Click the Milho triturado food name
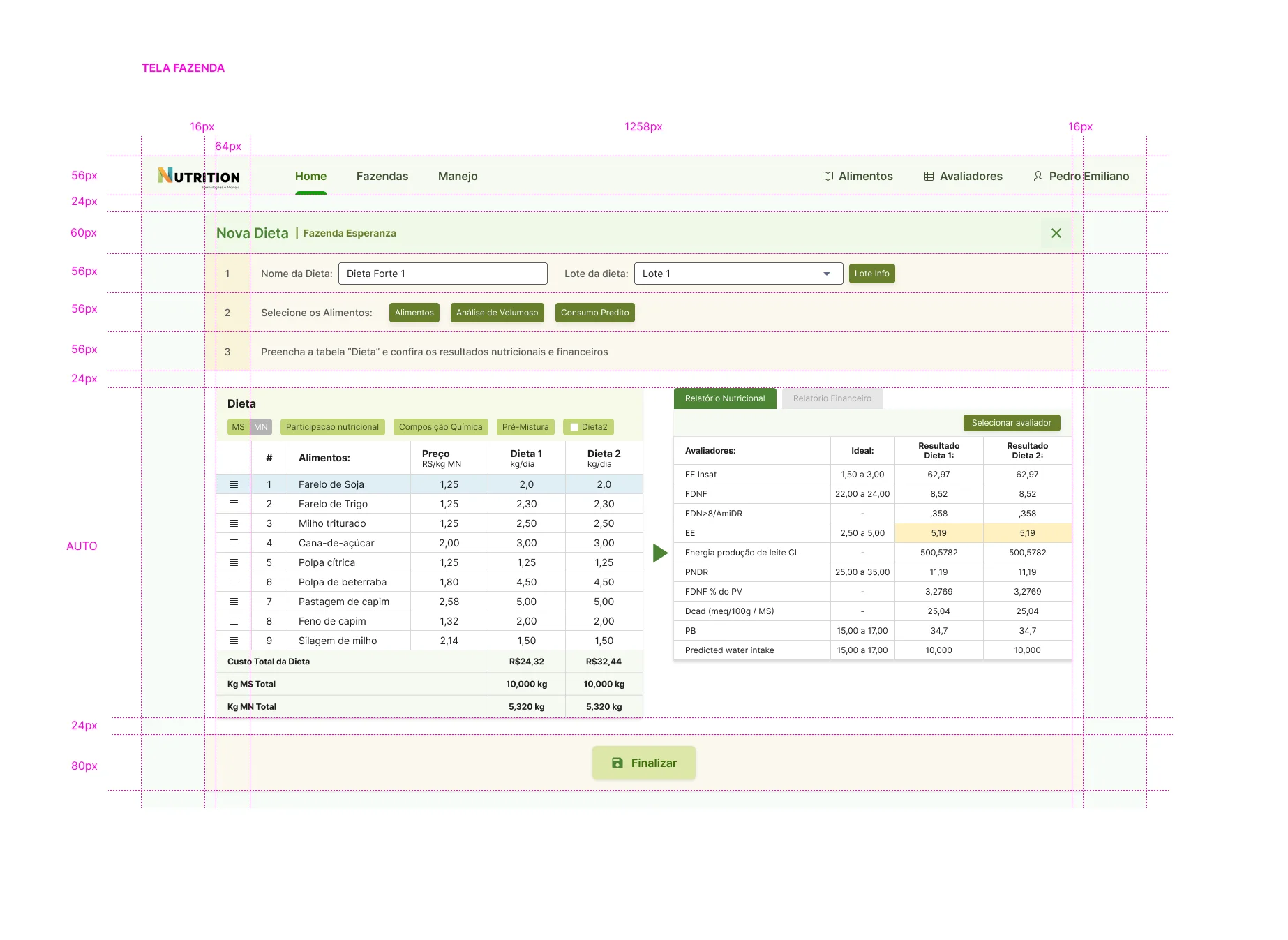The height and width of the screenshot is (940, 1288). tap(332, 523)
